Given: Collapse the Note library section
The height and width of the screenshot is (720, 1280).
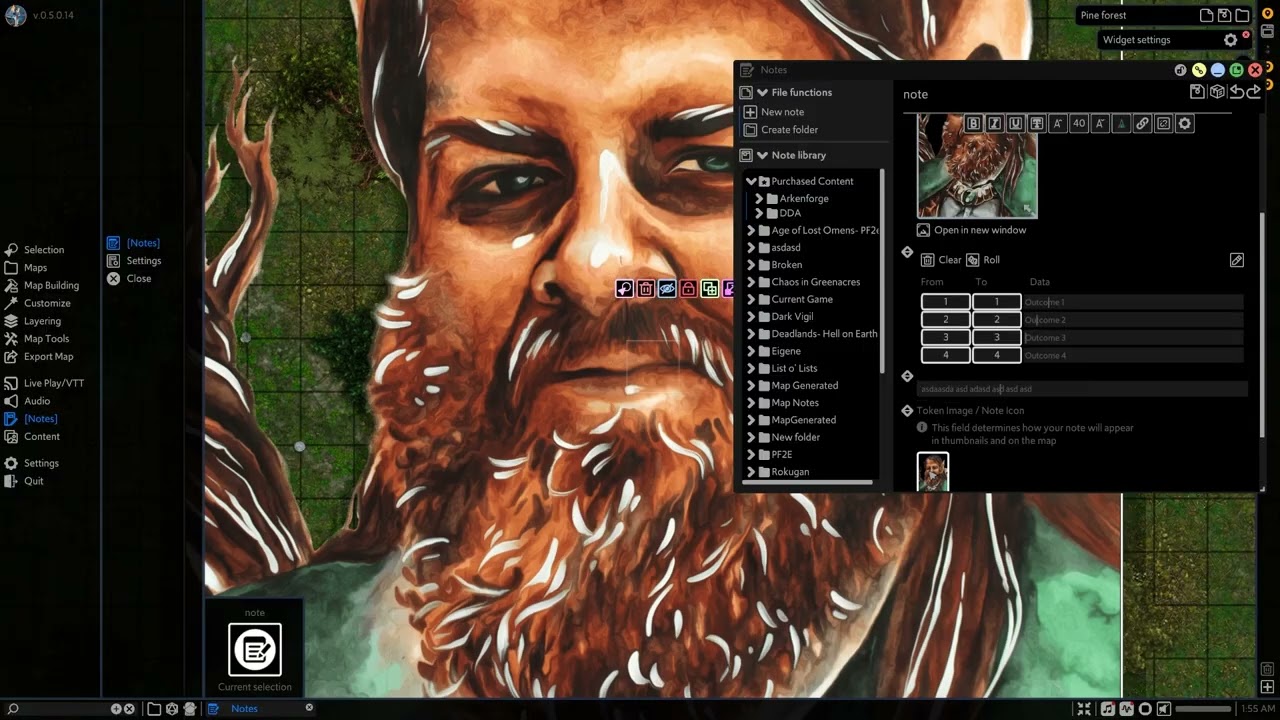Looking at the screenshot, I should point(762,155).
